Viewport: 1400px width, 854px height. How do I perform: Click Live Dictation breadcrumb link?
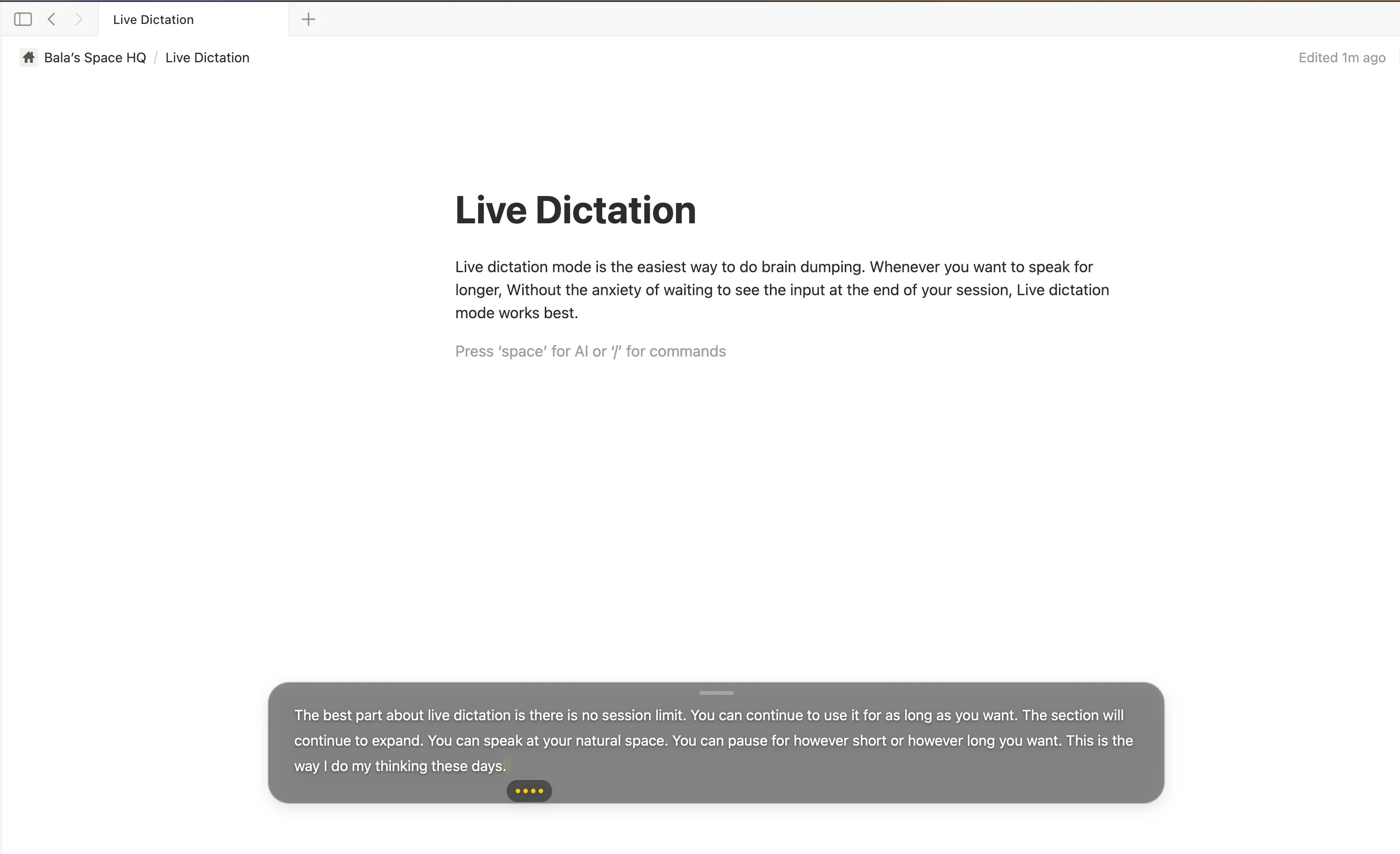tap(207, 58)
